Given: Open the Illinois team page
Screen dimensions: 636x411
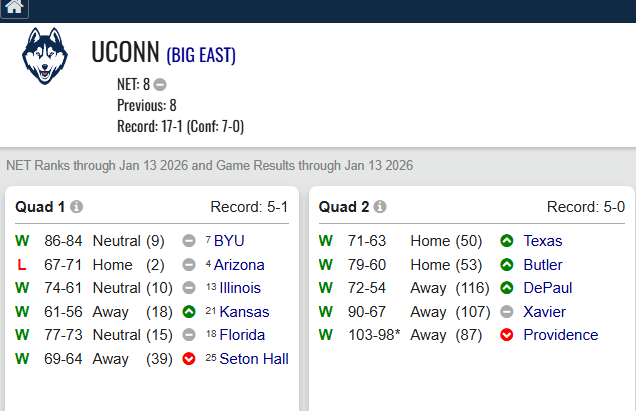Looking at the screenshot, I should click(x=240, y=288).
